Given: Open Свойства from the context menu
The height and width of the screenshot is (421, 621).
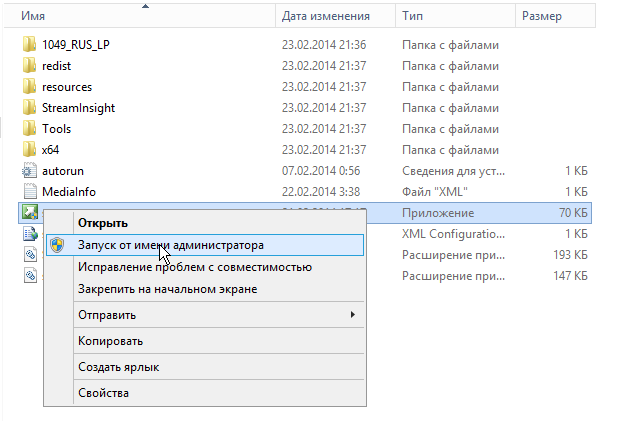Looking at the screenshot, I should (103, 393).
